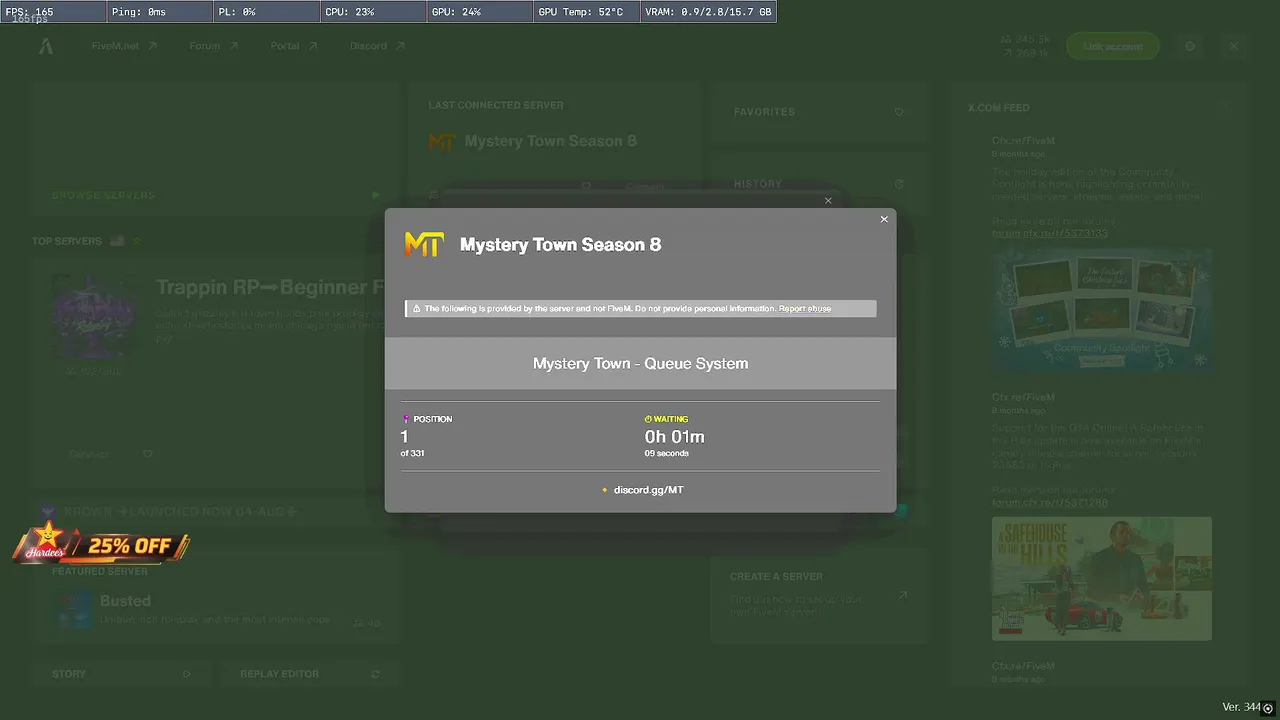
Task: Click the FiveM logo in the launcher header
Action: click(46, 46)
